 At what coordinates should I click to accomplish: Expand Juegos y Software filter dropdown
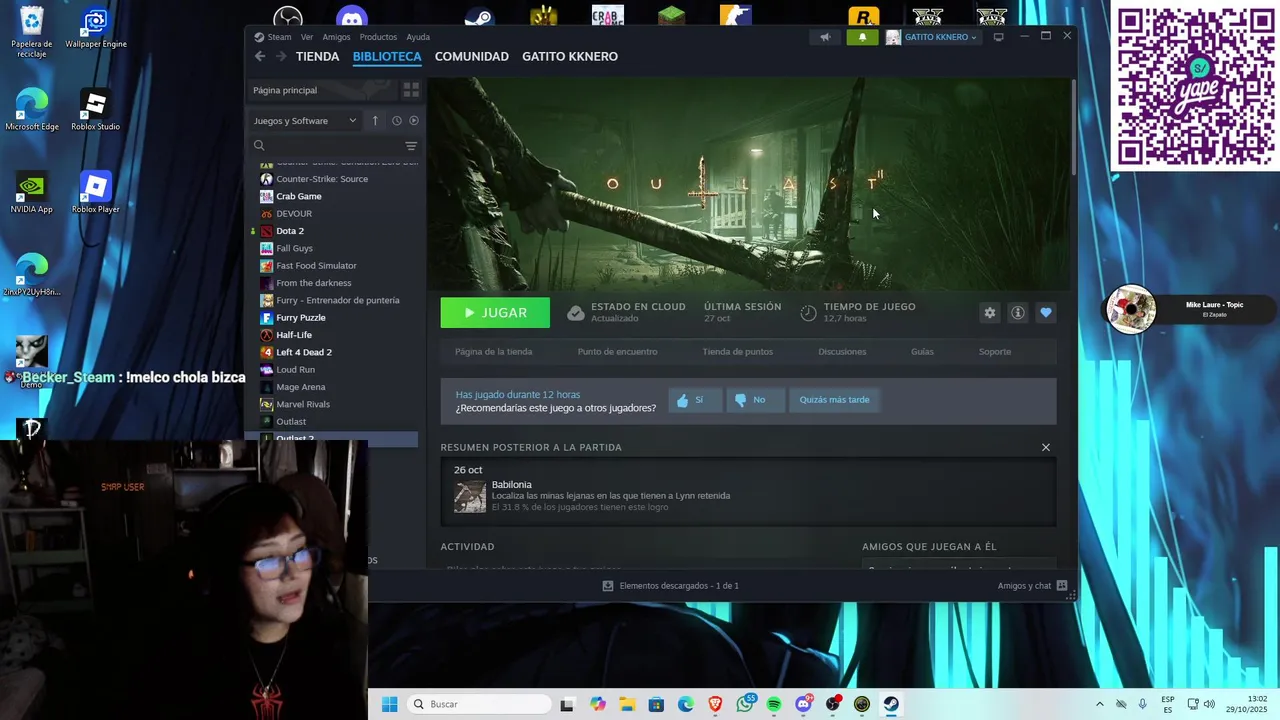305,121
